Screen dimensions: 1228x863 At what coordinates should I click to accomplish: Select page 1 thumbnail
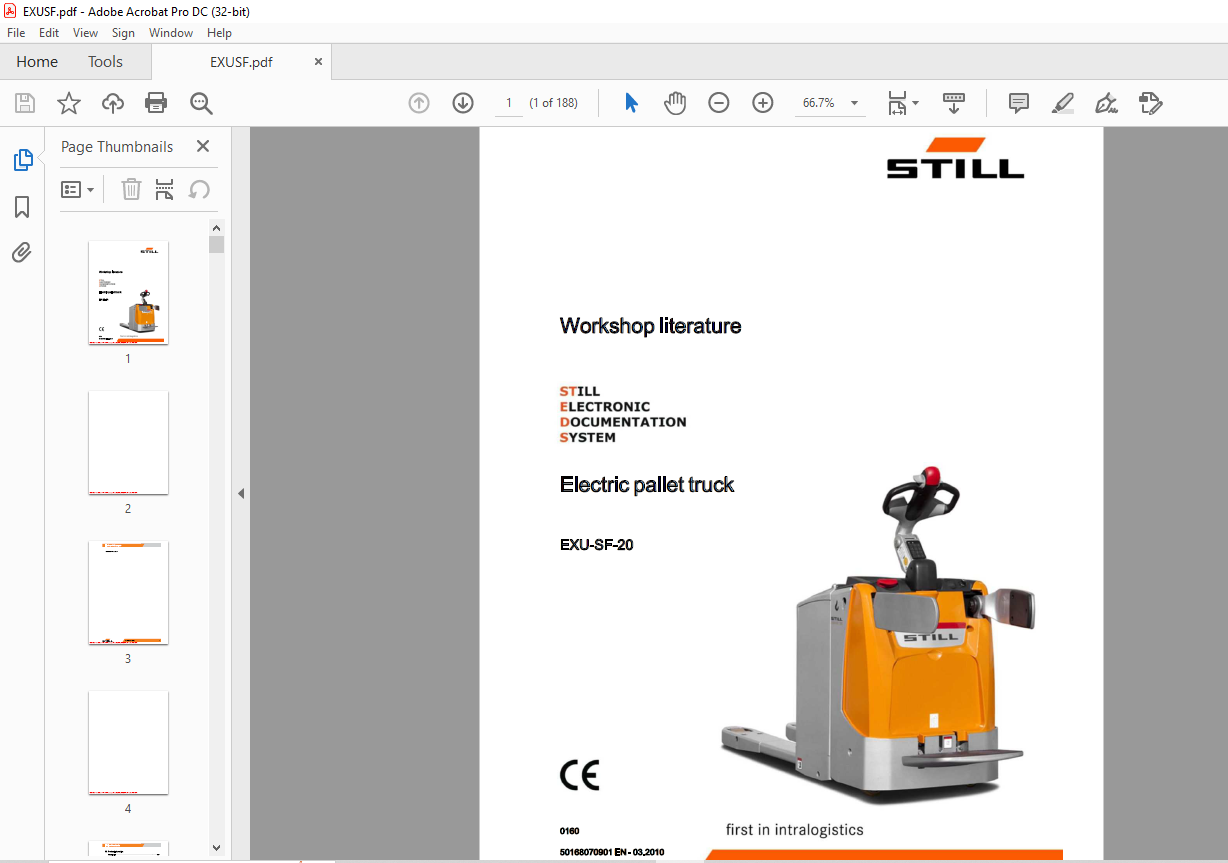pyautogui.click(x=128, y=293)
